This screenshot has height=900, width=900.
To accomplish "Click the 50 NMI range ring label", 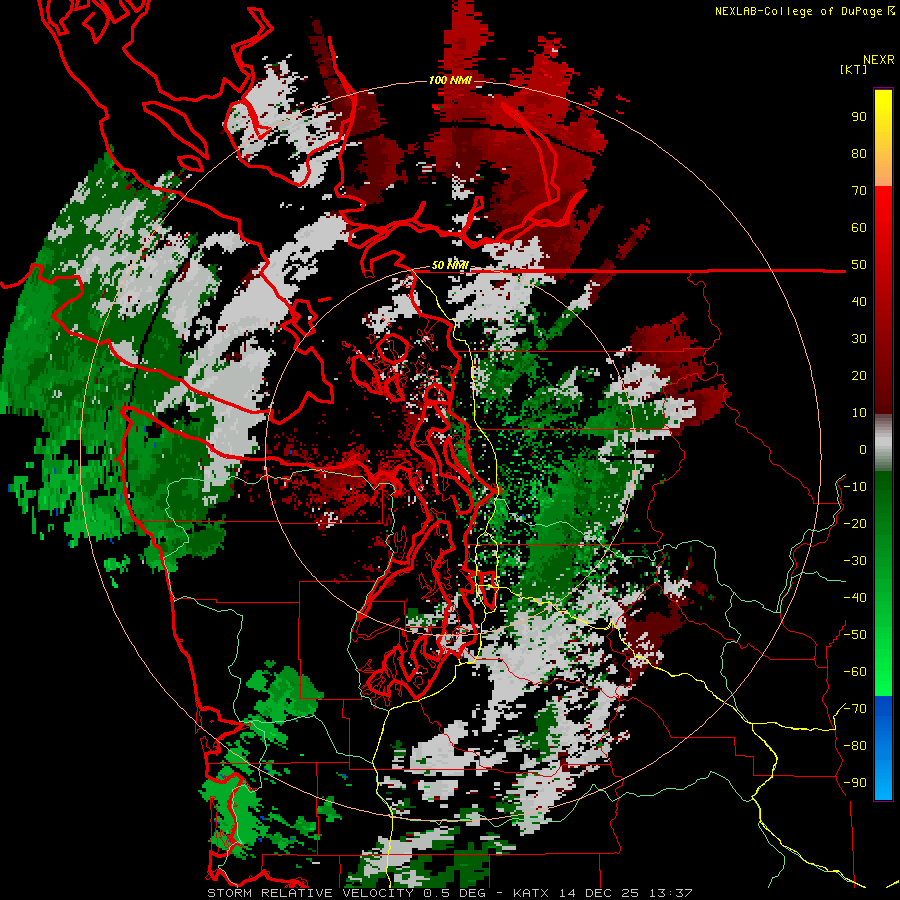I will tap(450, 265).
